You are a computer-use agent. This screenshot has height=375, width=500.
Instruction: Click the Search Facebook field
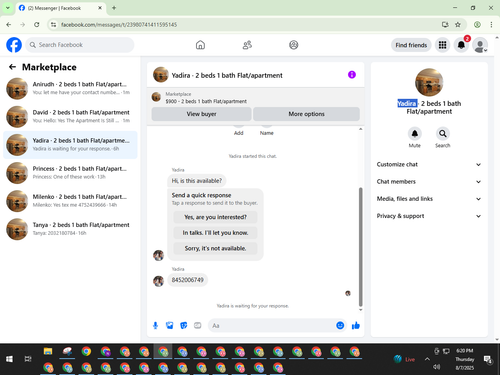(80, 45)
